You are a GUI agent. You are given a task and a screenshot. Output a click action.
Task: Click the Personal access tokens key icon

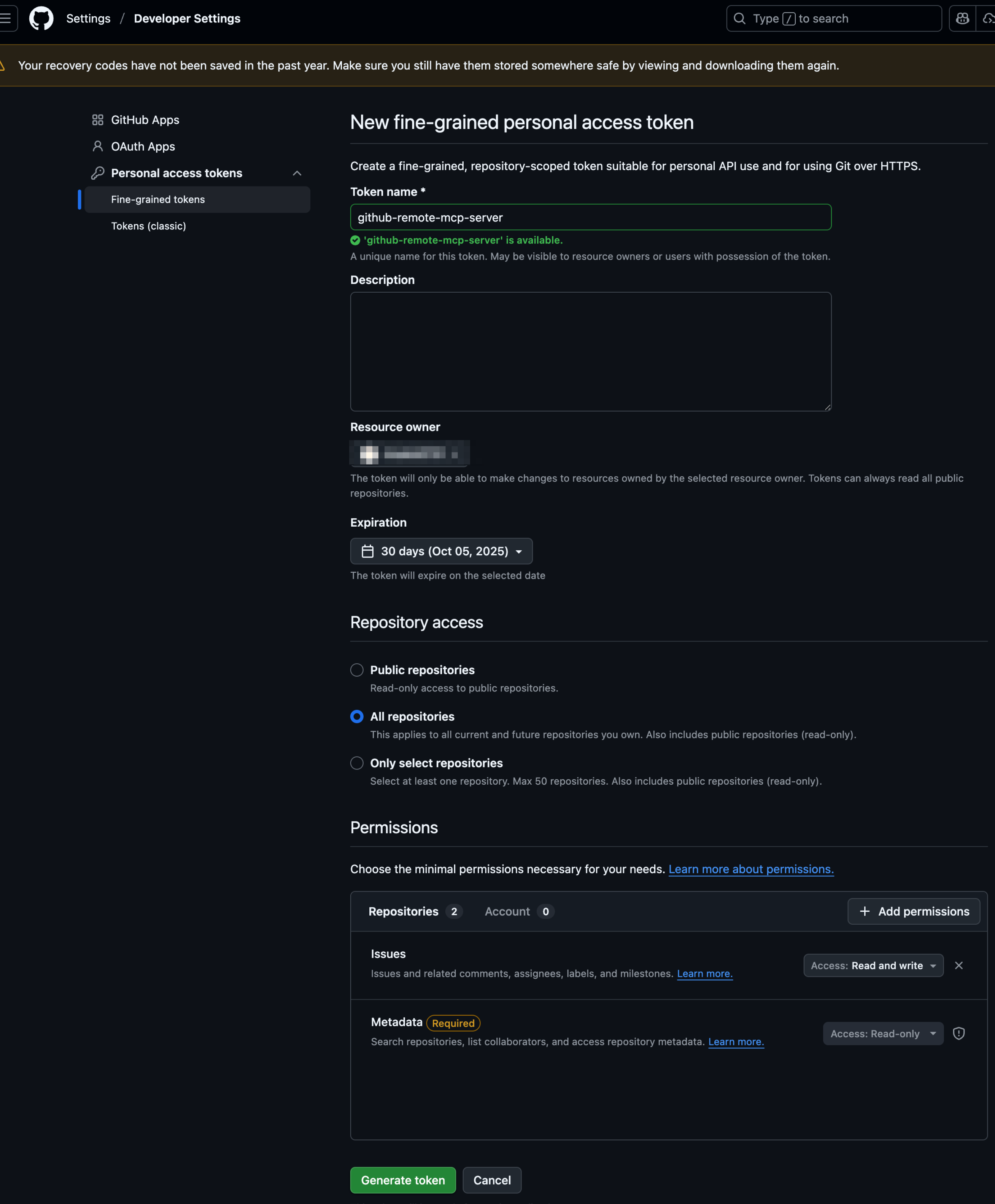click(x=97, y=173)
